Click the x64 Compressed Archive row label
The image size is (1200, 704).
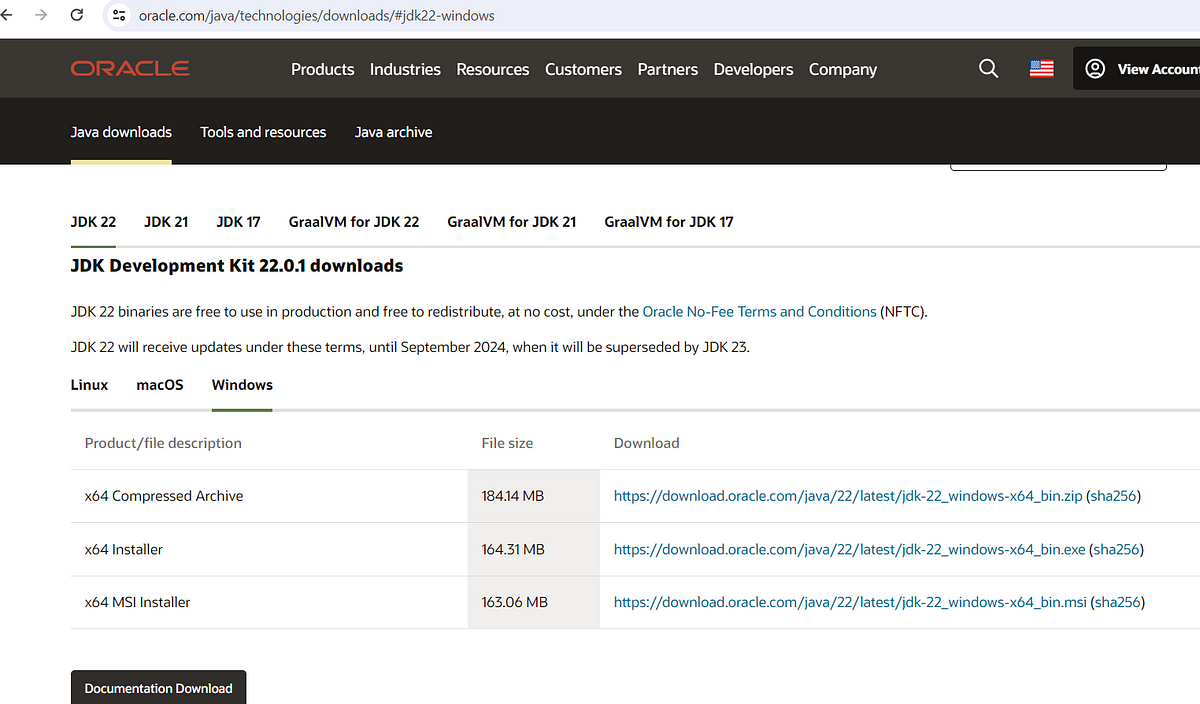(164, 496)
